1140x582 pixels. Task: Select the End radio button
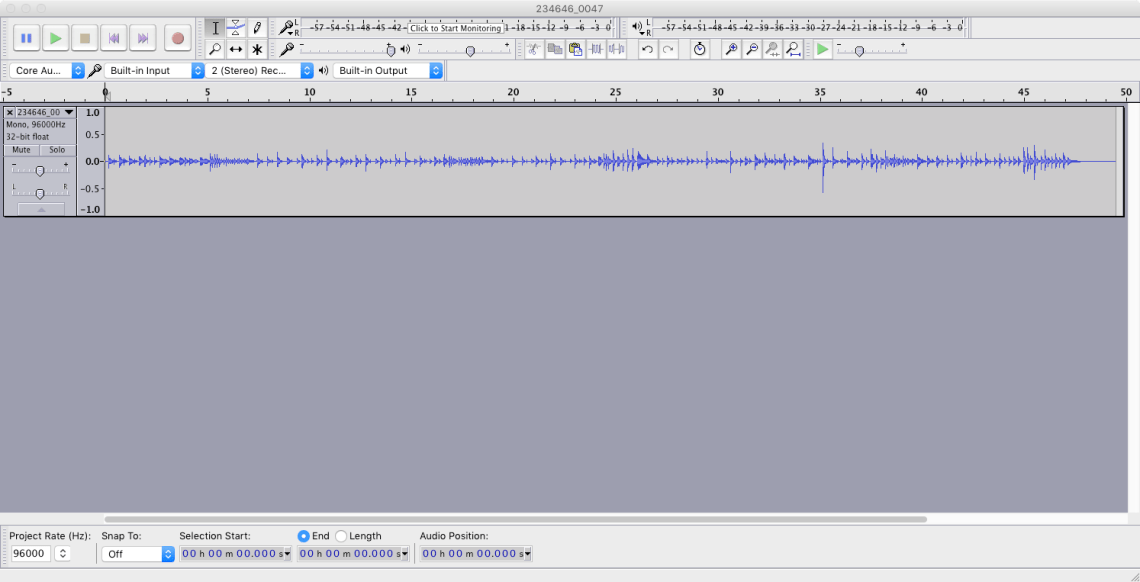pyautogui.click(x=304, y=536)
